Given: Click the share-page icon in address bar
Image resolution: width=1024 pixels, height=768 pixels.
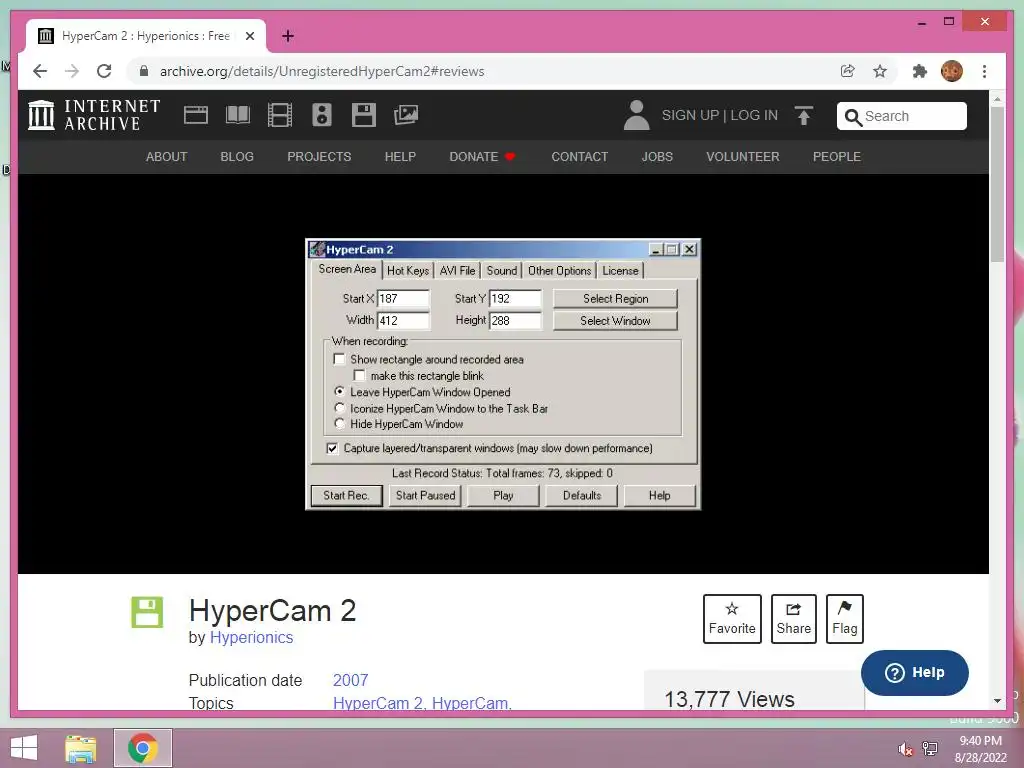Looking at the screenshot, I should coord(848,71).
